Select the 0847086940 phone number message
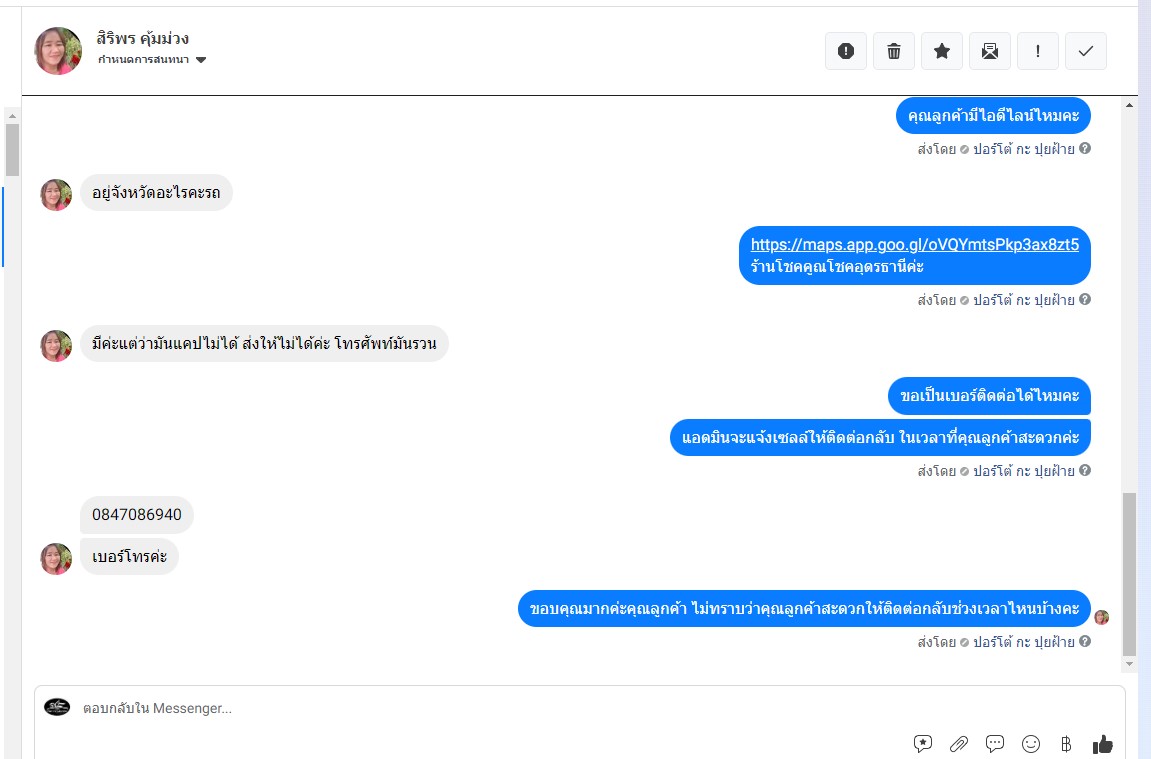The height and width of the screenshot is (759, 1151). click(137, 515)
